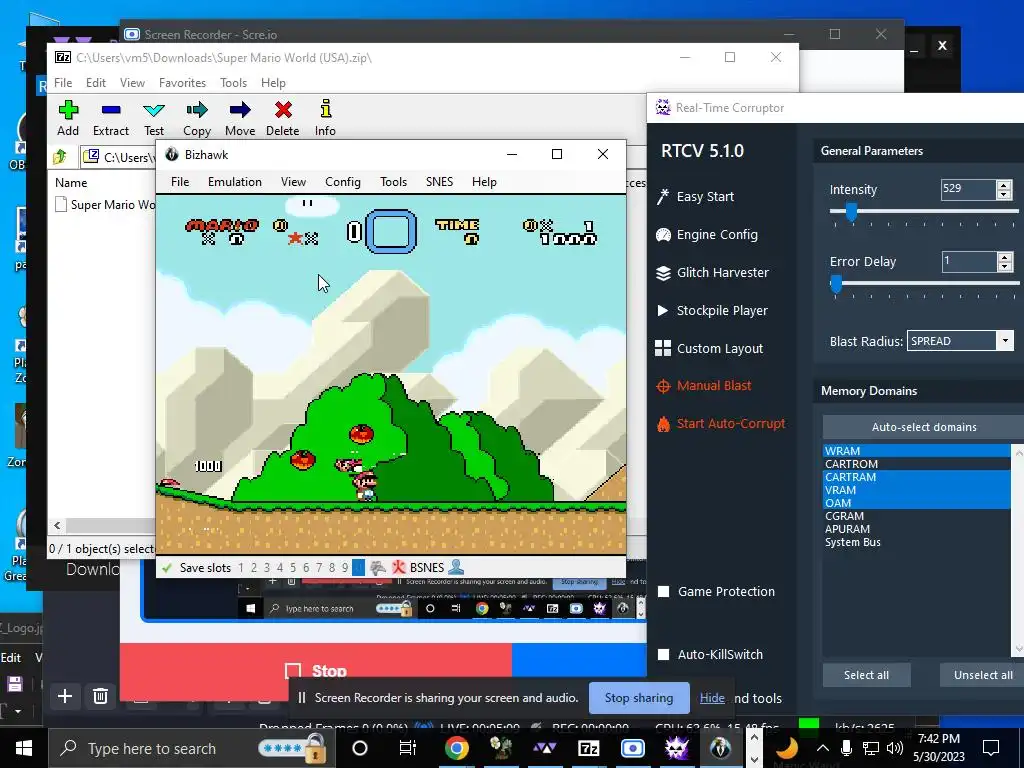
Task: Click the Add icon in 7-Zip toolbar
Action: (68, 110)
